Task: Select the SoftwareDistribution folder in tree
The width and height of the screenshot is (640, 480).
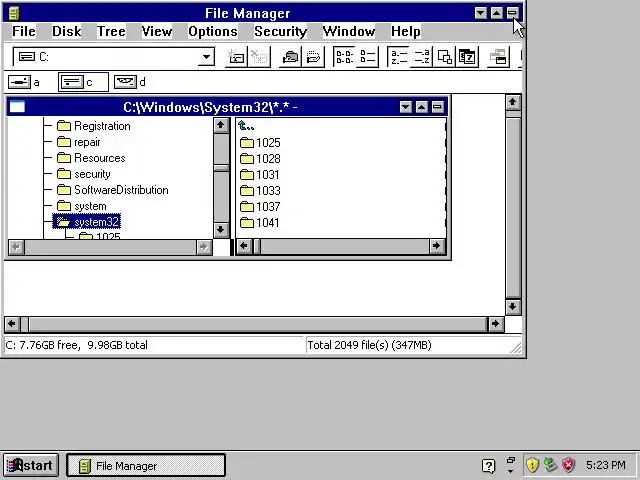Action: 113,190
